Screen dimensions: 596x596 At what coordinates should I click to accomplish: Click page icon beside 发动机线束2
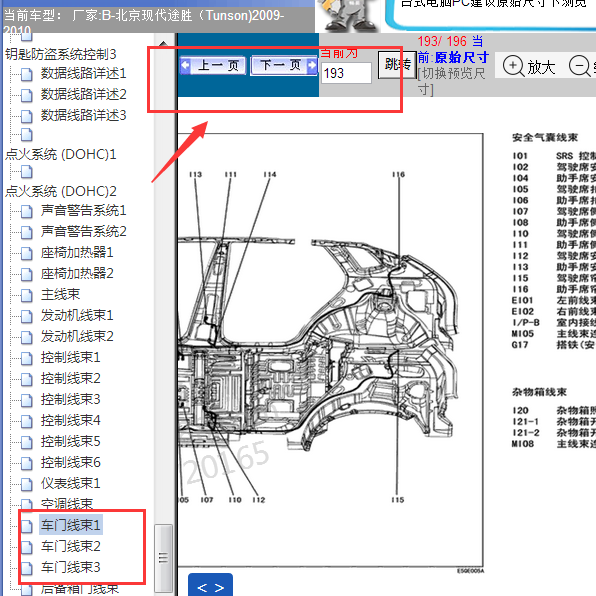[27, 337]
